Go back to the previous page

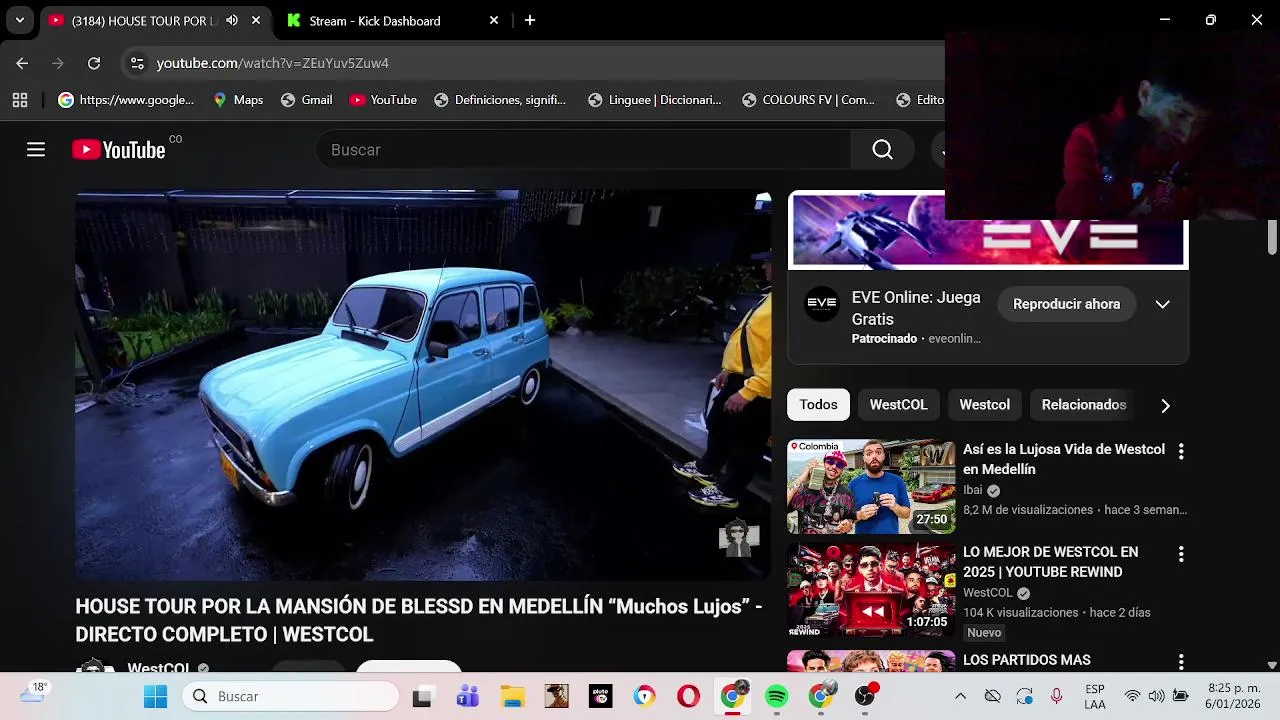22,63
